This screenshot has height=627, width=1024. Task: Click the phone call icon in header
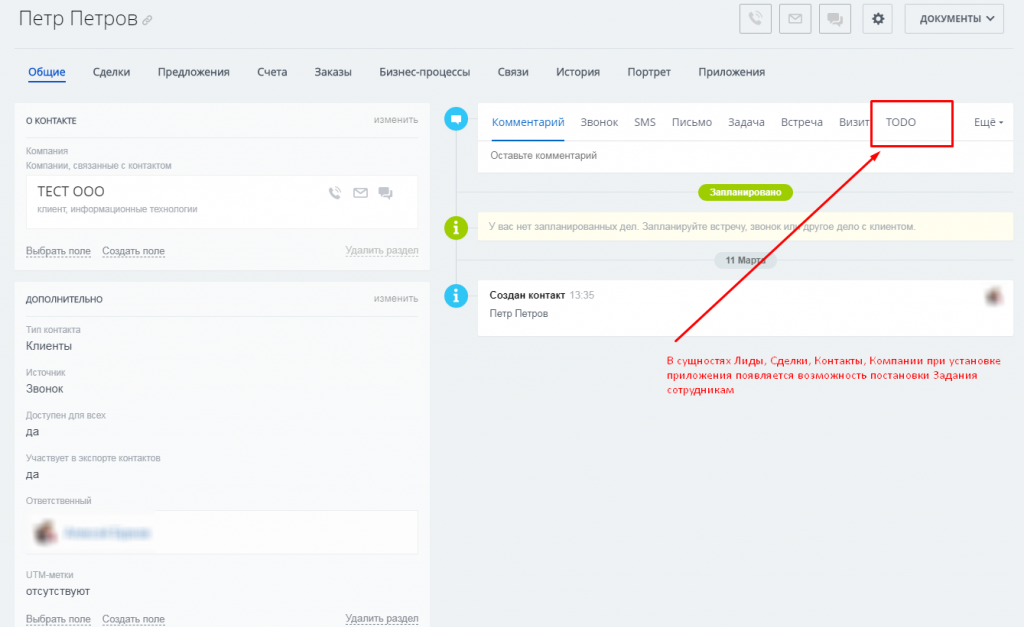coord(755,18)
